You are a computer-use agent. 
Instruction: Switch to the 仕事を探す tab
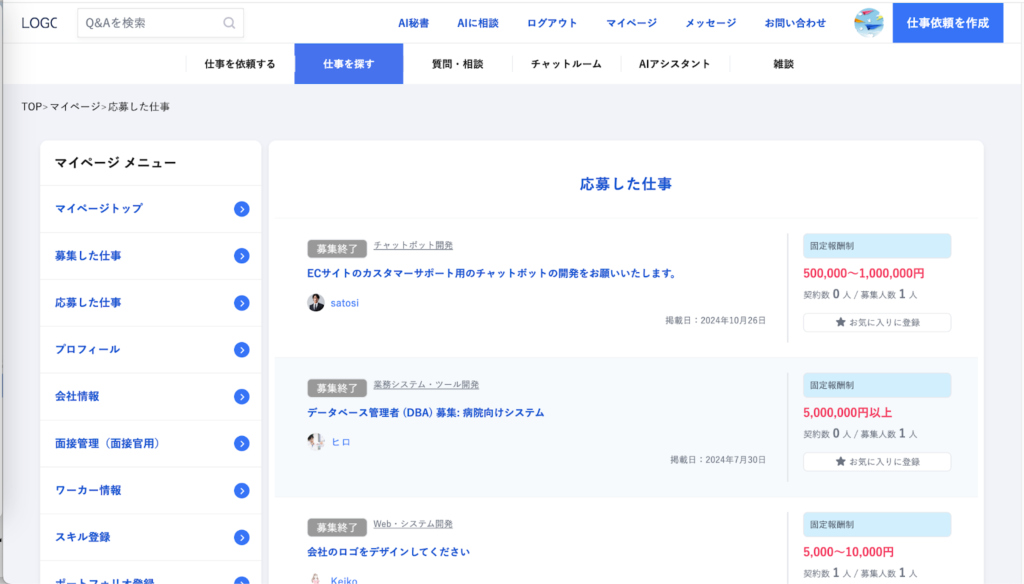(x=349, y=64)
